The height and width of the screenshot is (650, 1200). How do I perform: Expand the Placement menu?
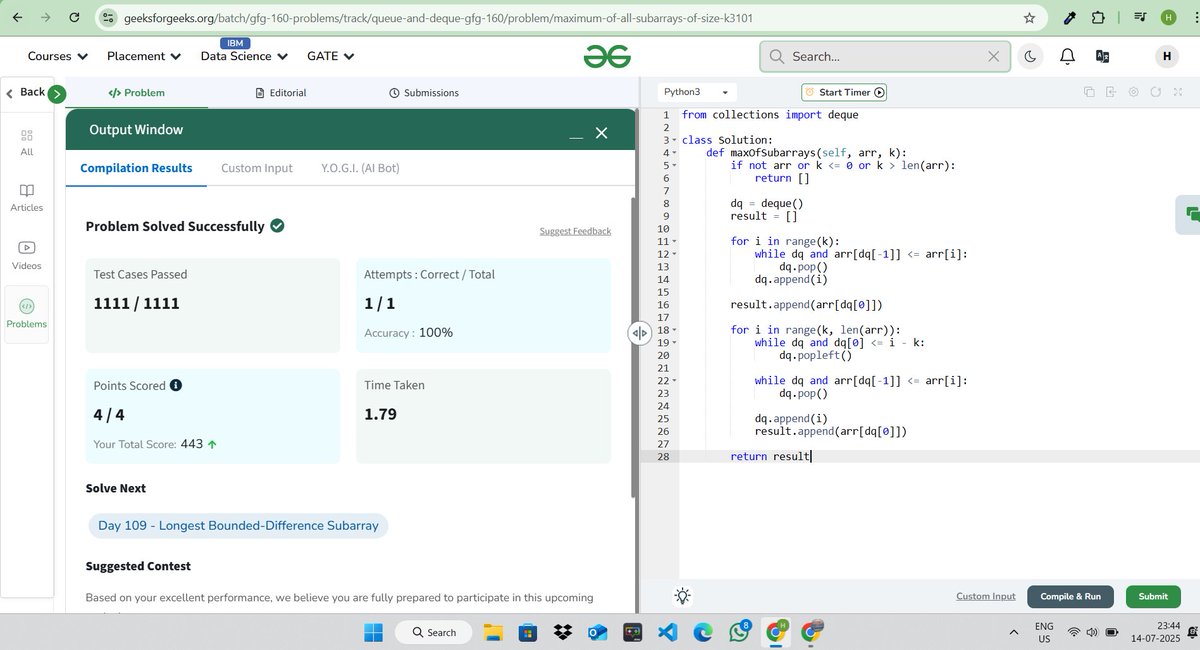pos(142,57)
